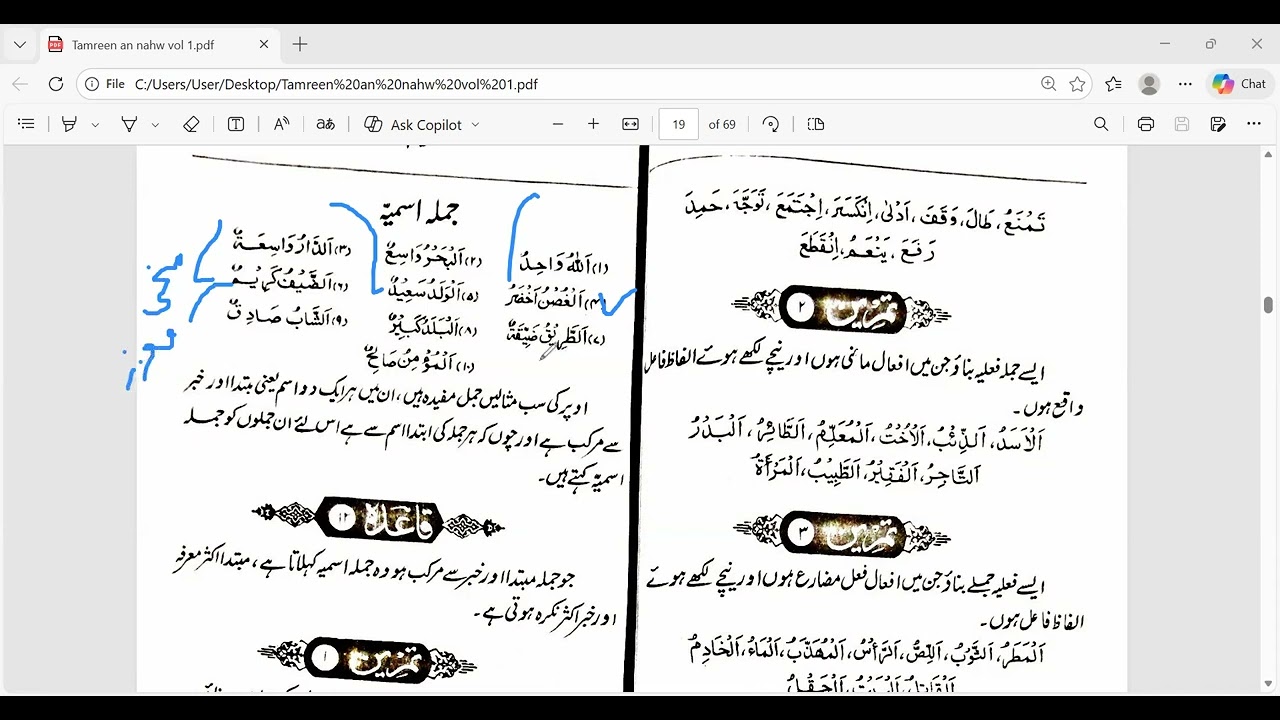The width and height of the screenshot is (1280, 720).
Task: Open a new browser tab
Action: pos(300,45)
